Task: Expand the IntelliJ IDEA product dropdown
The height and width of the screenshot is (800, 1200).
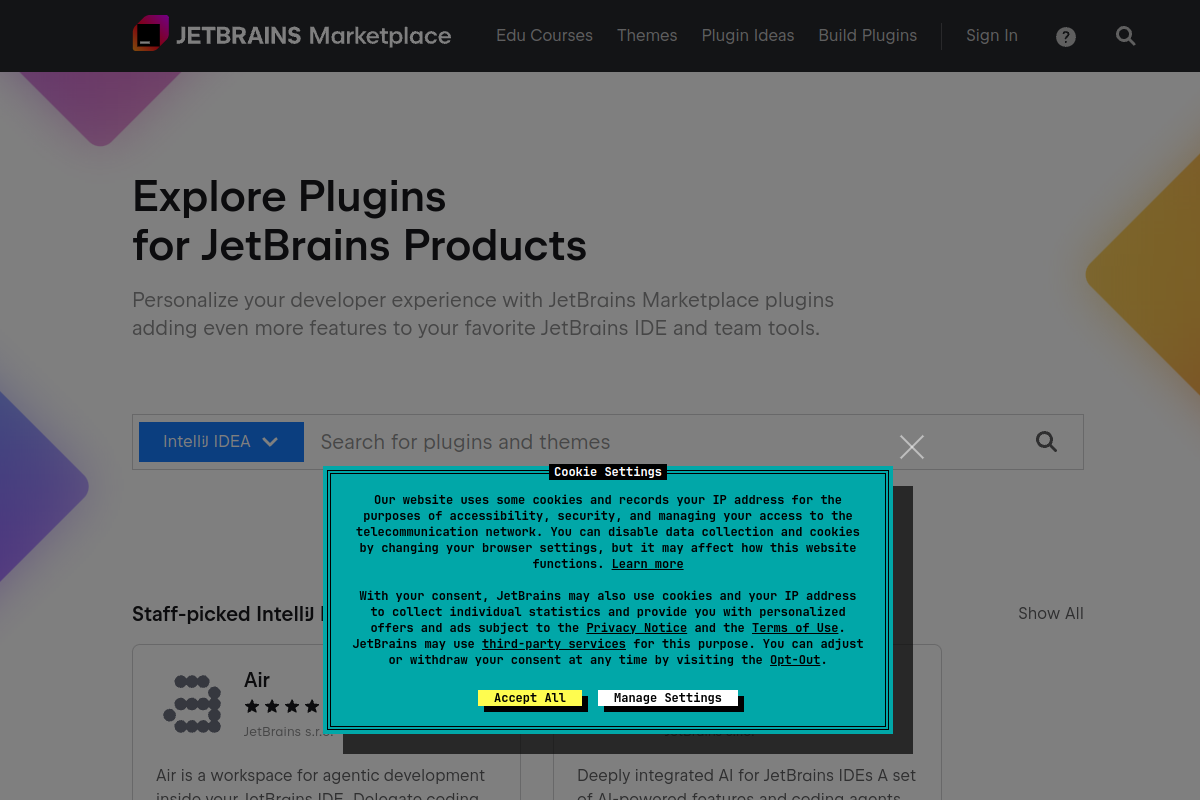Action: pos(221,441)
